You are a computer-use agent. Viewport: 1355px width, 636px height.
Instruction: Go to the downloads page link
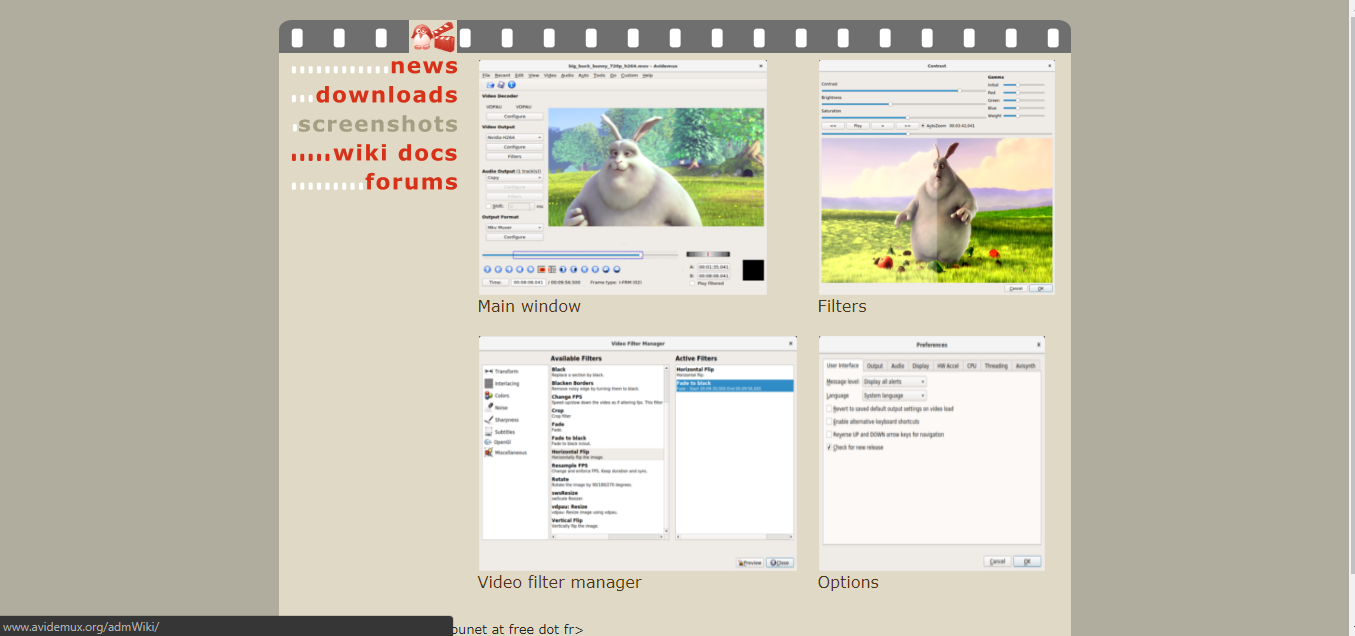coord(386,95)
